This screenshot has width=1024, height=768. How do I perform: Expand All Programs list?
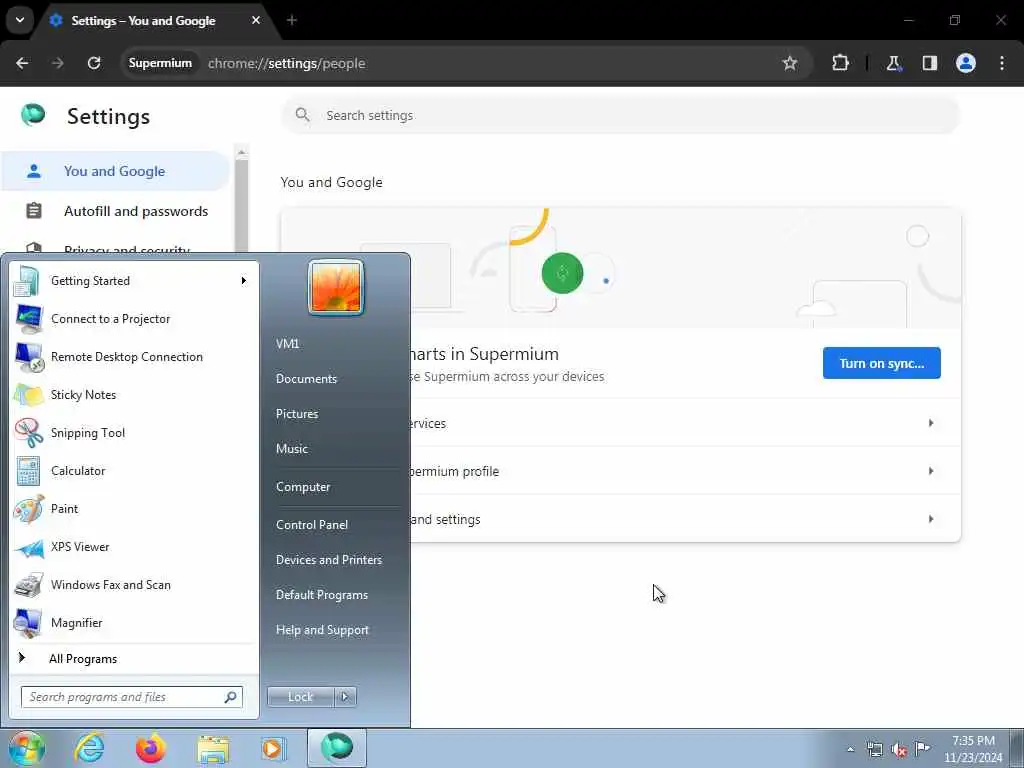coord(134,659)
